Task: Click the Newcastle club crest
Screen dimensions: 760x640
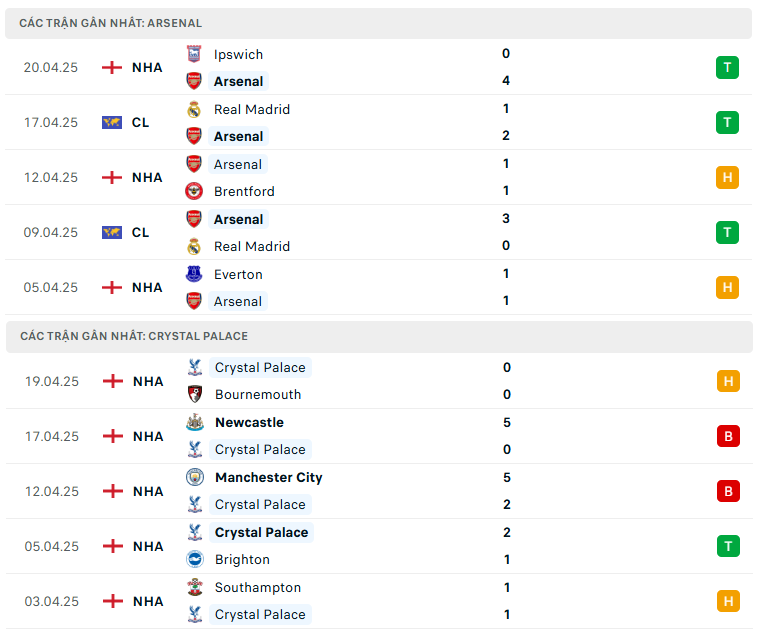Action: coord(195,422)
